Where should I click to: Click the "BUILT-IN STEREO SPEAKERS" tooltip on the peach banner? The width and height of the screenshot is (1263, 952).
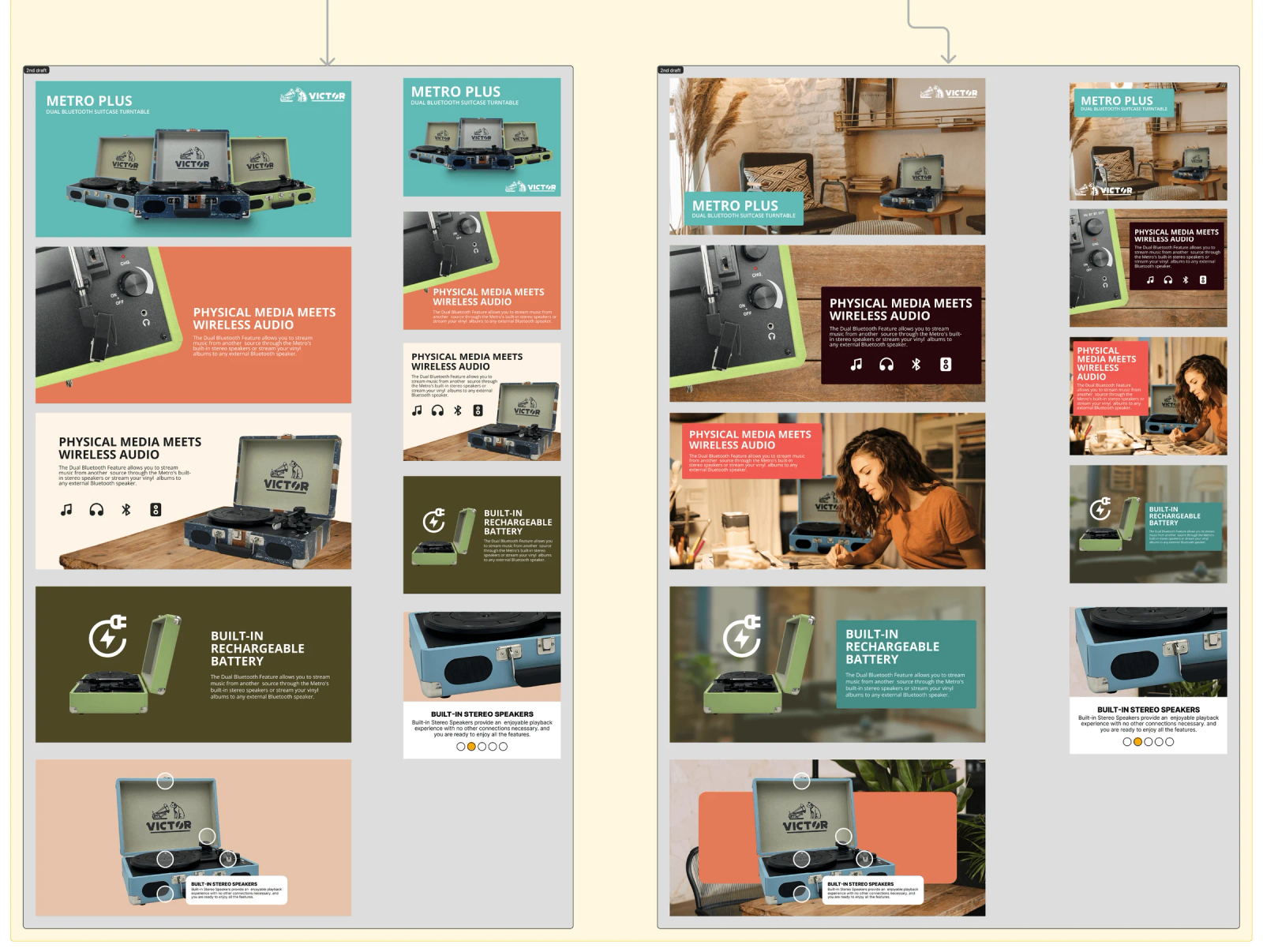click(x=237, y=890)
